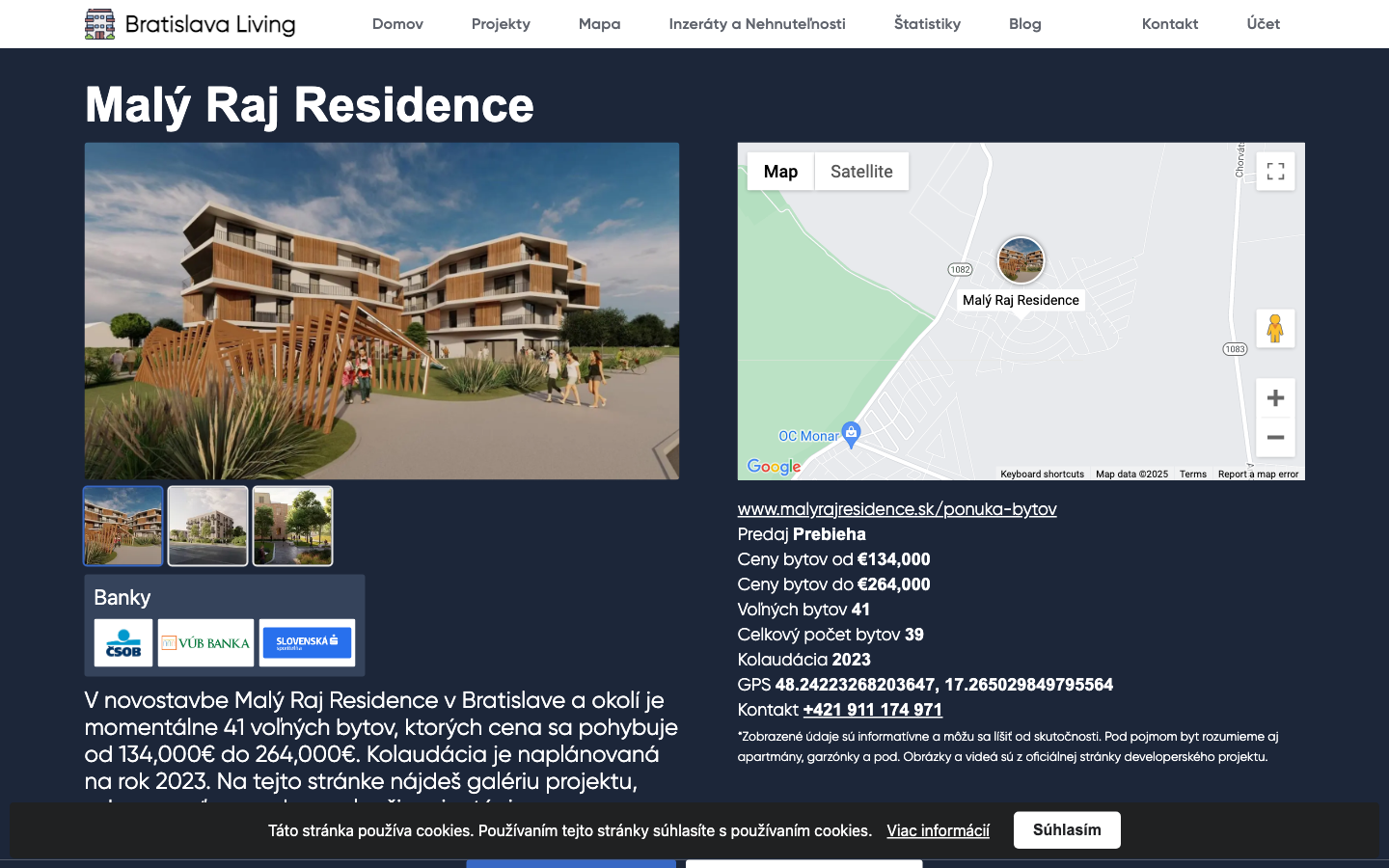Enter fullscreen on the Google map
The height and width of the screenshot is (868, 1389).
1275,171
